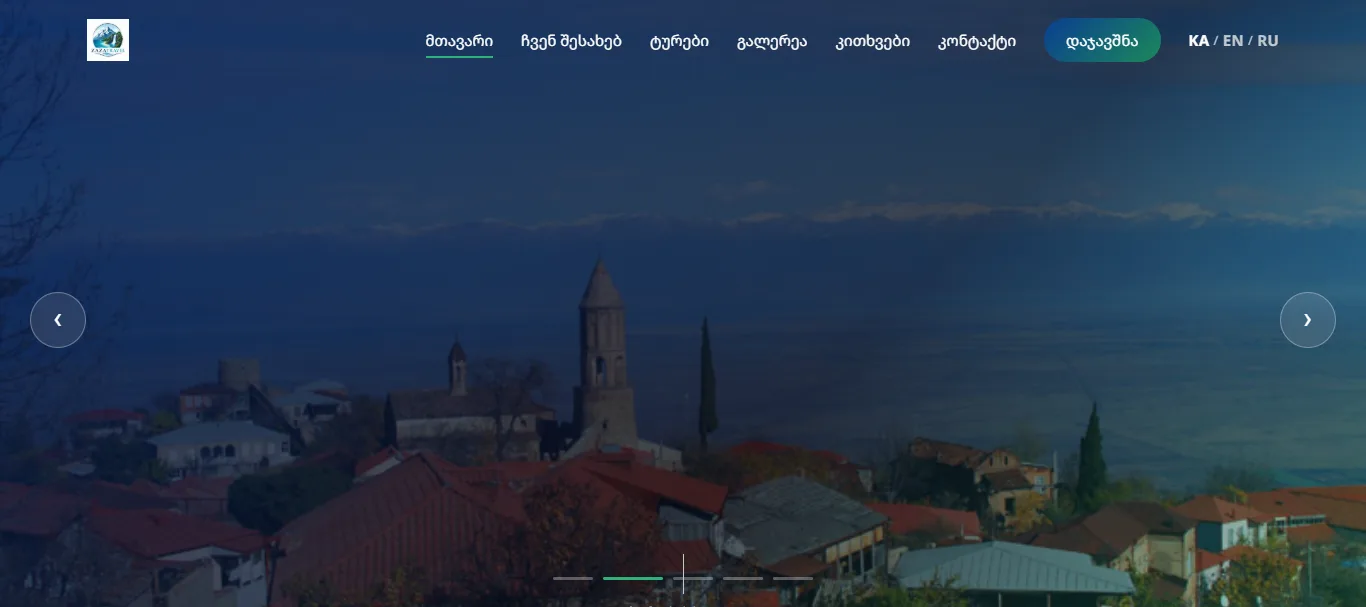Select the last carousel slide indicator

click(793, 578)
